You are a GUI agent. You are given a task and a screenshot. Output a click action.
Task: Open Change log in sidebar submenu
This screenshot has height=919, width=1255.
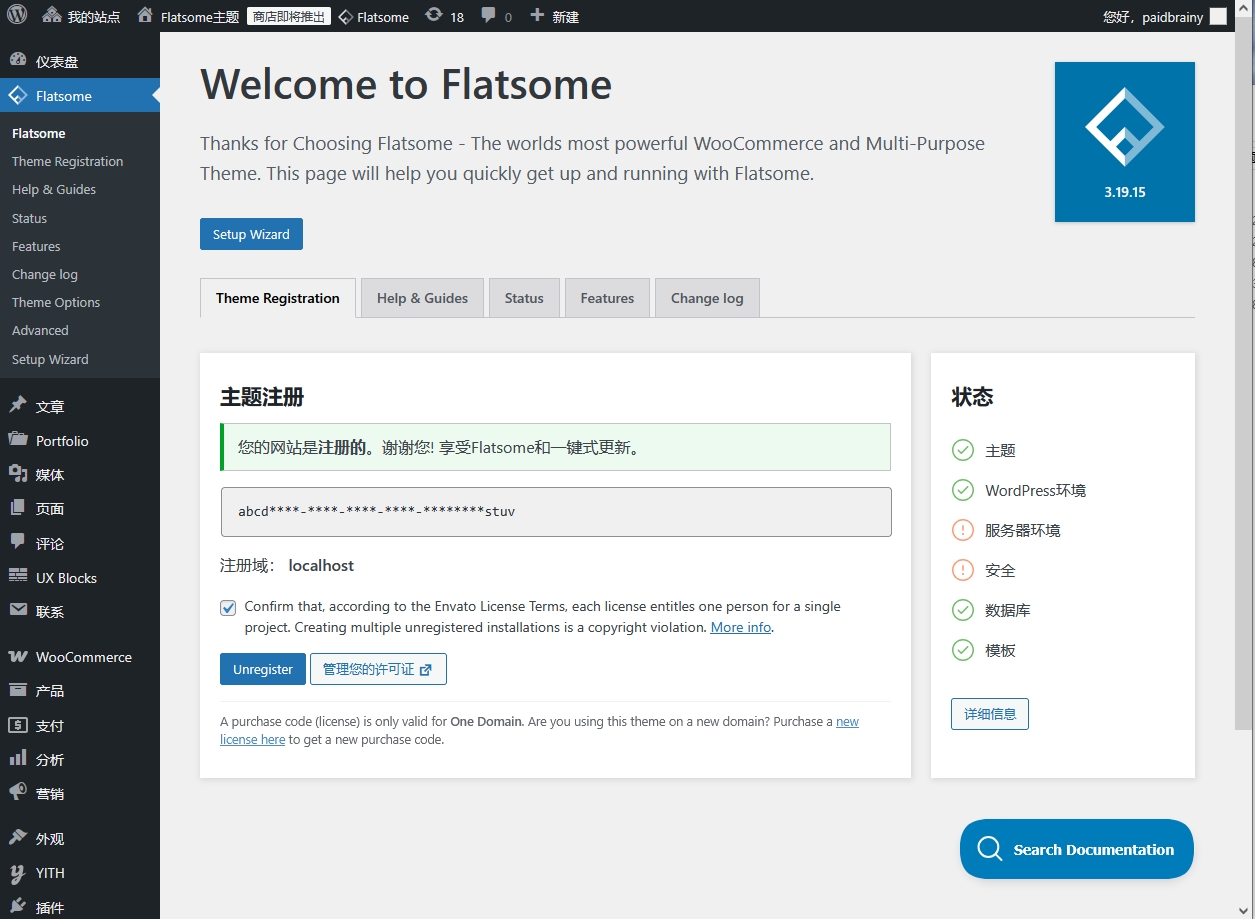tap(45, 274)
